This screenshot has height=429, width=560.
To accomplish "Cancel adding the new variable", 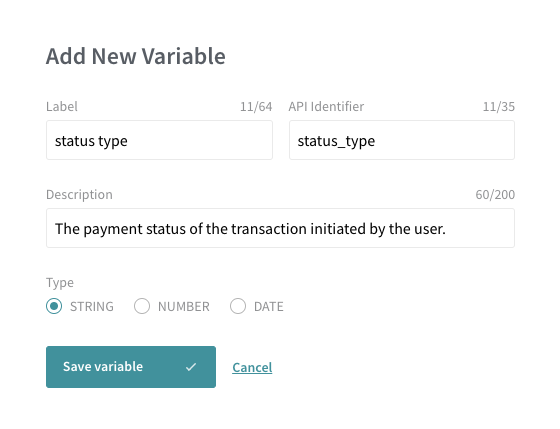I will 252,367.
